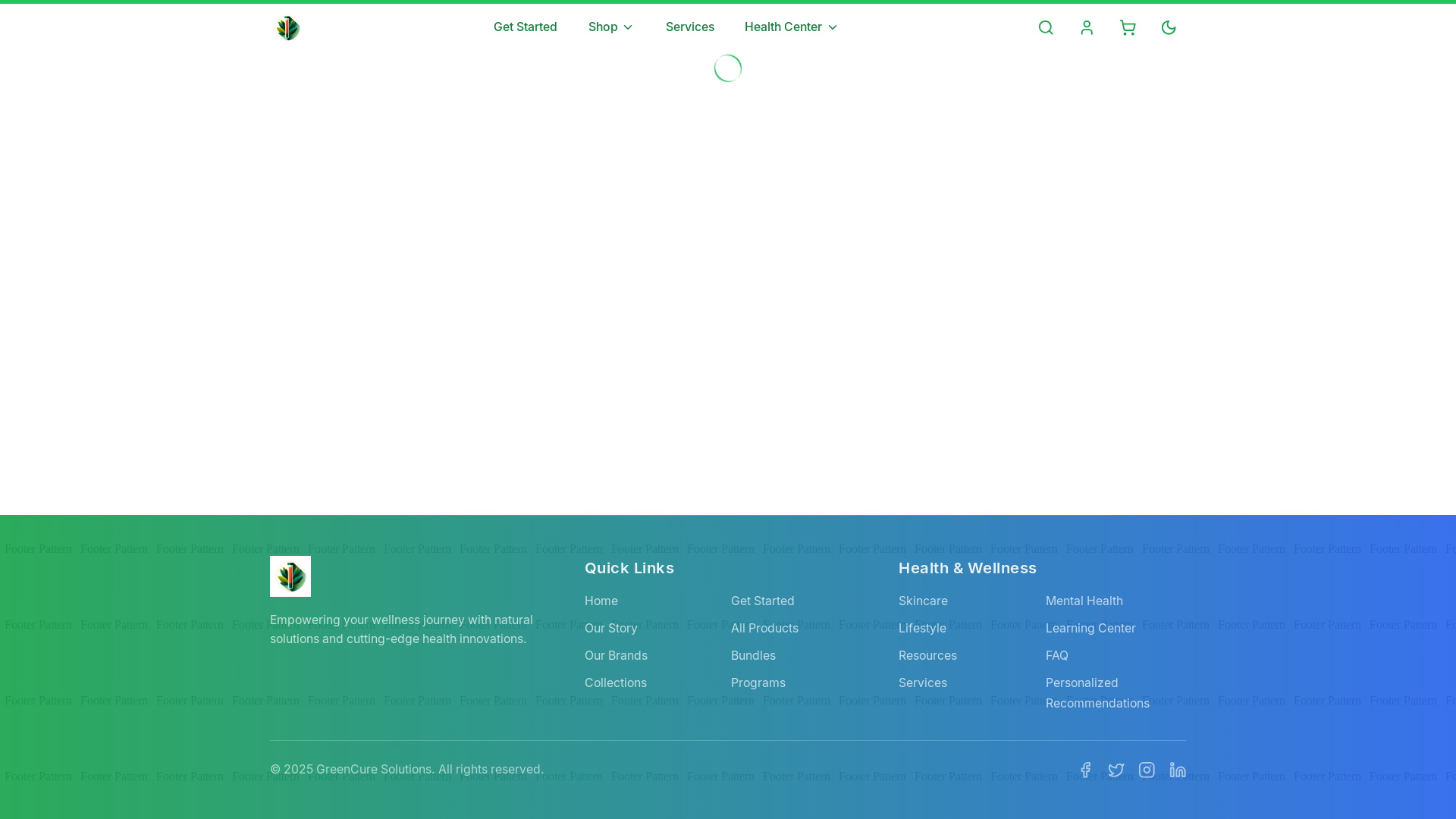Visit the Skincare footer link
Viewport: 1456px width, 819px height.
tap(923, 601)
